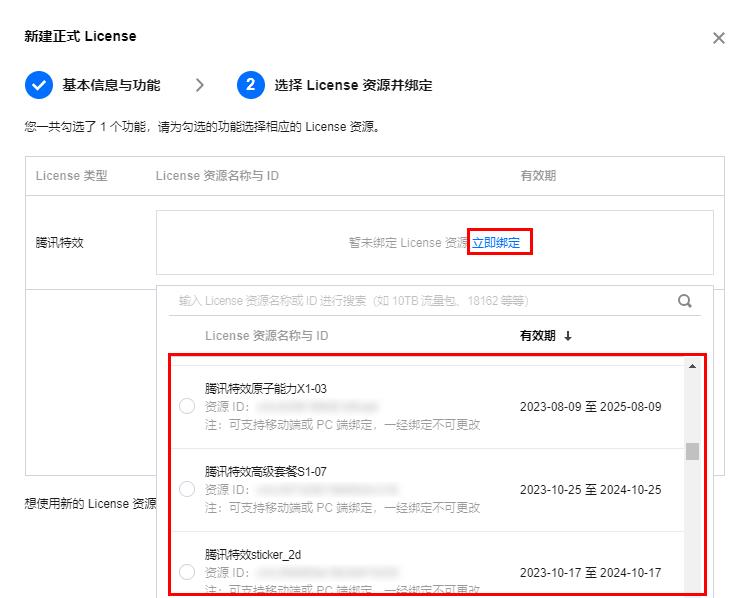The image size is (750, 598).
Task: Click date 2023-10-17 至 2024-10-17
Action: (591, 572)
